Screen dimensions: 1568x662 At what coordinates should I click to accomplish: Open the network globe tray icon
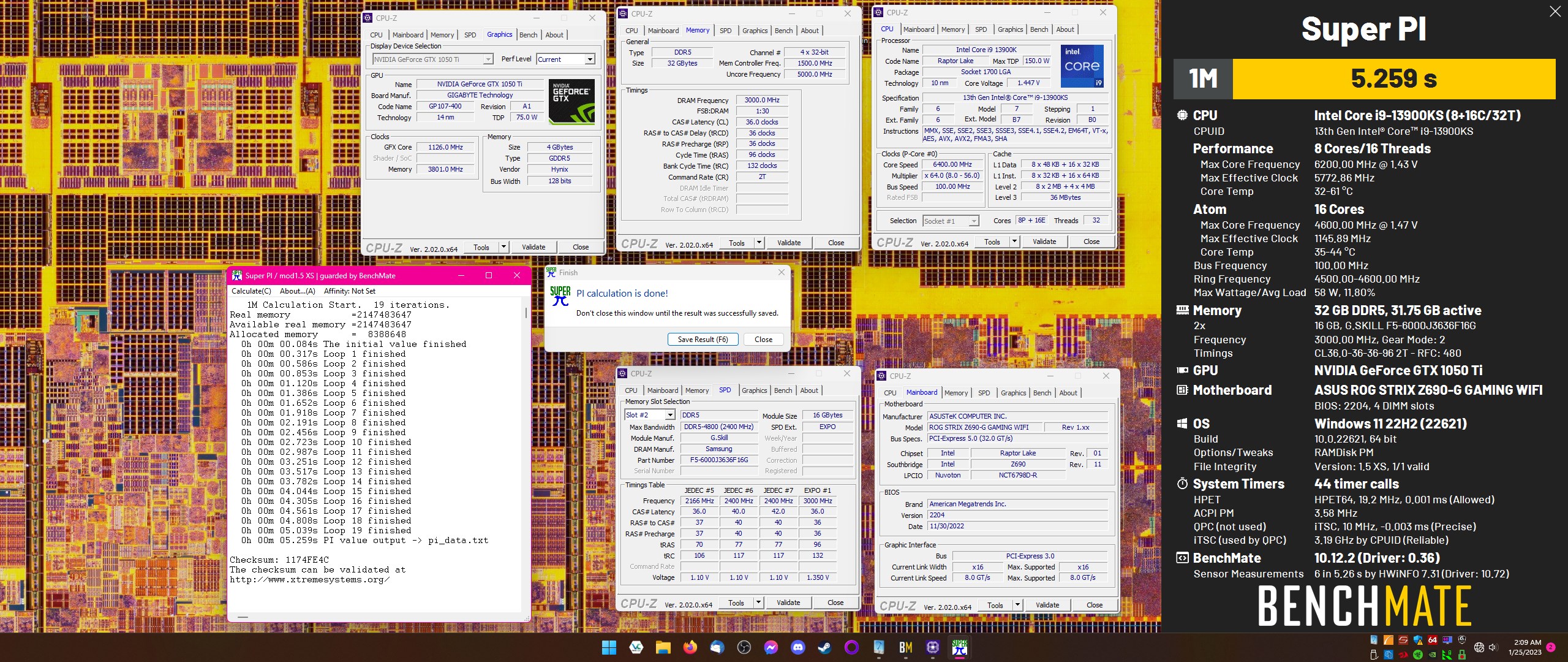point(1479,647)
